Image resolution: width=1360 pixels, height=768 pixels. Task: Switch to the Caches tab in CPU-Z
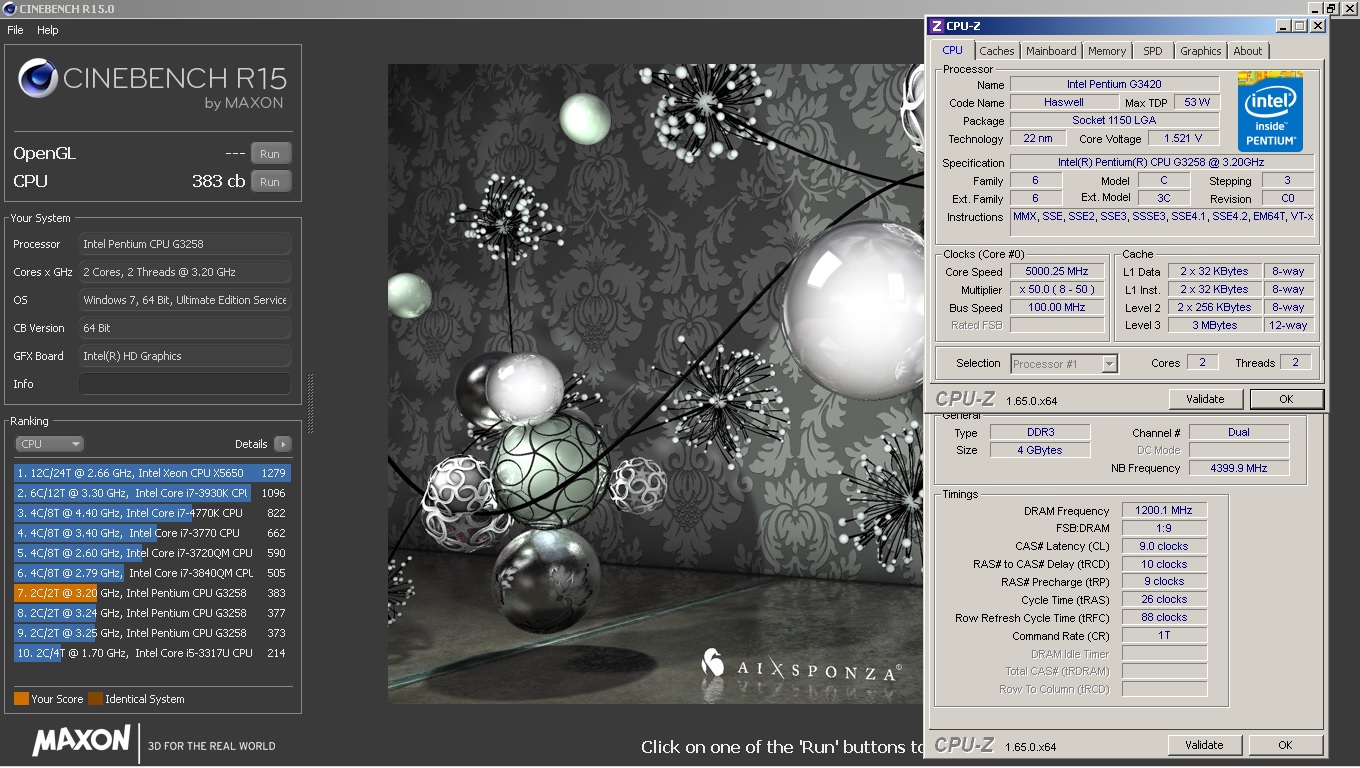(x=996, y=51)
